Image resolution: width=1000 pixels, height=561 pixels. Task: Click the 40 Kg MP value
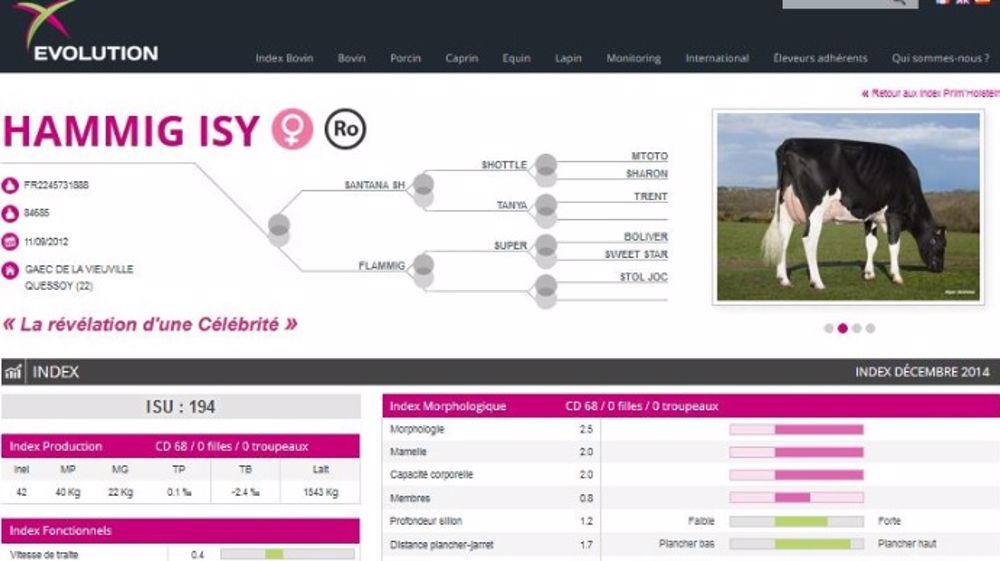point(68,492)
